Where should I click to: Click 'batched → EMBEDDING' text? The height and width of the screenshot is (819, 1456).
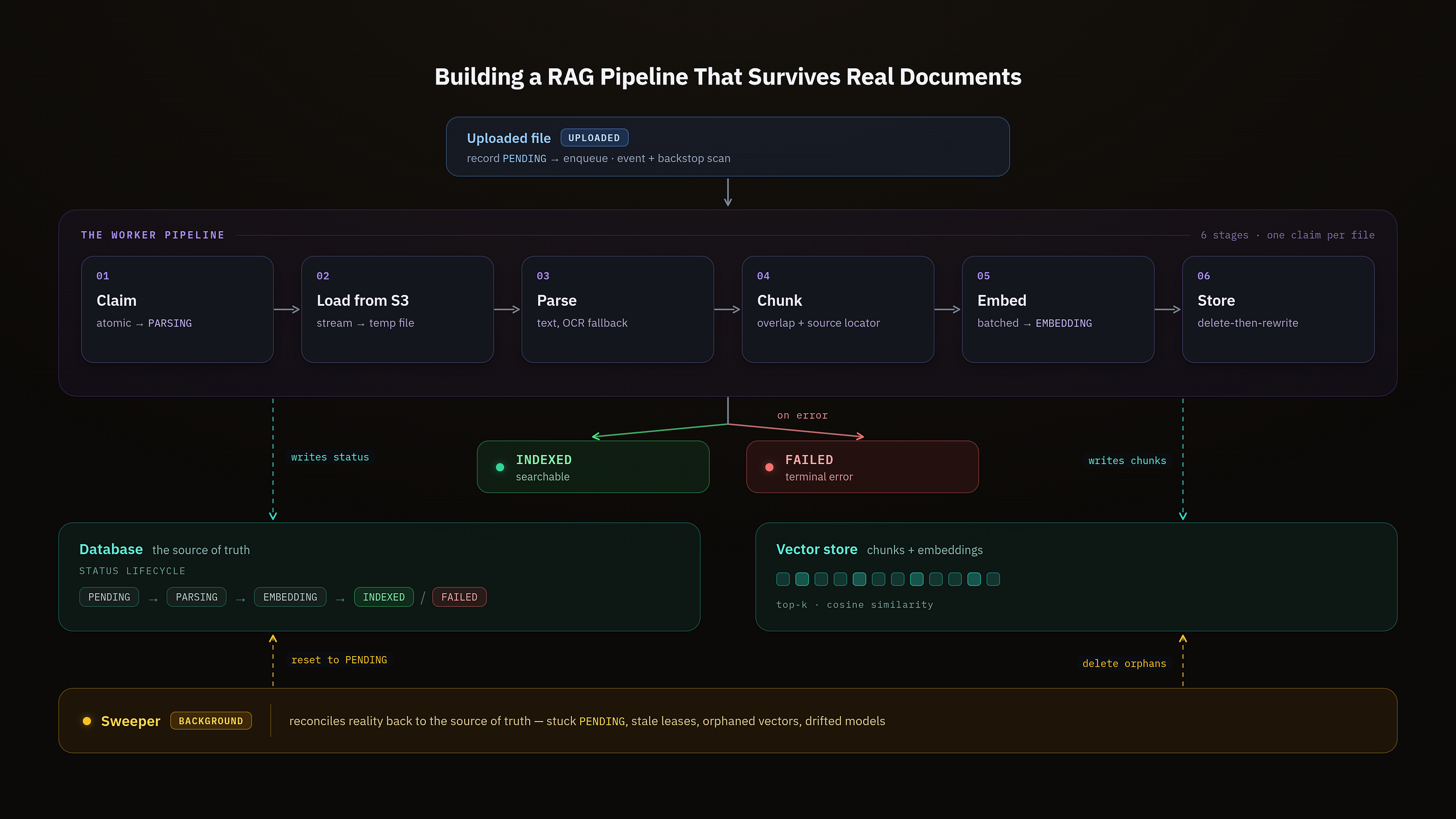click(1034, 324)
